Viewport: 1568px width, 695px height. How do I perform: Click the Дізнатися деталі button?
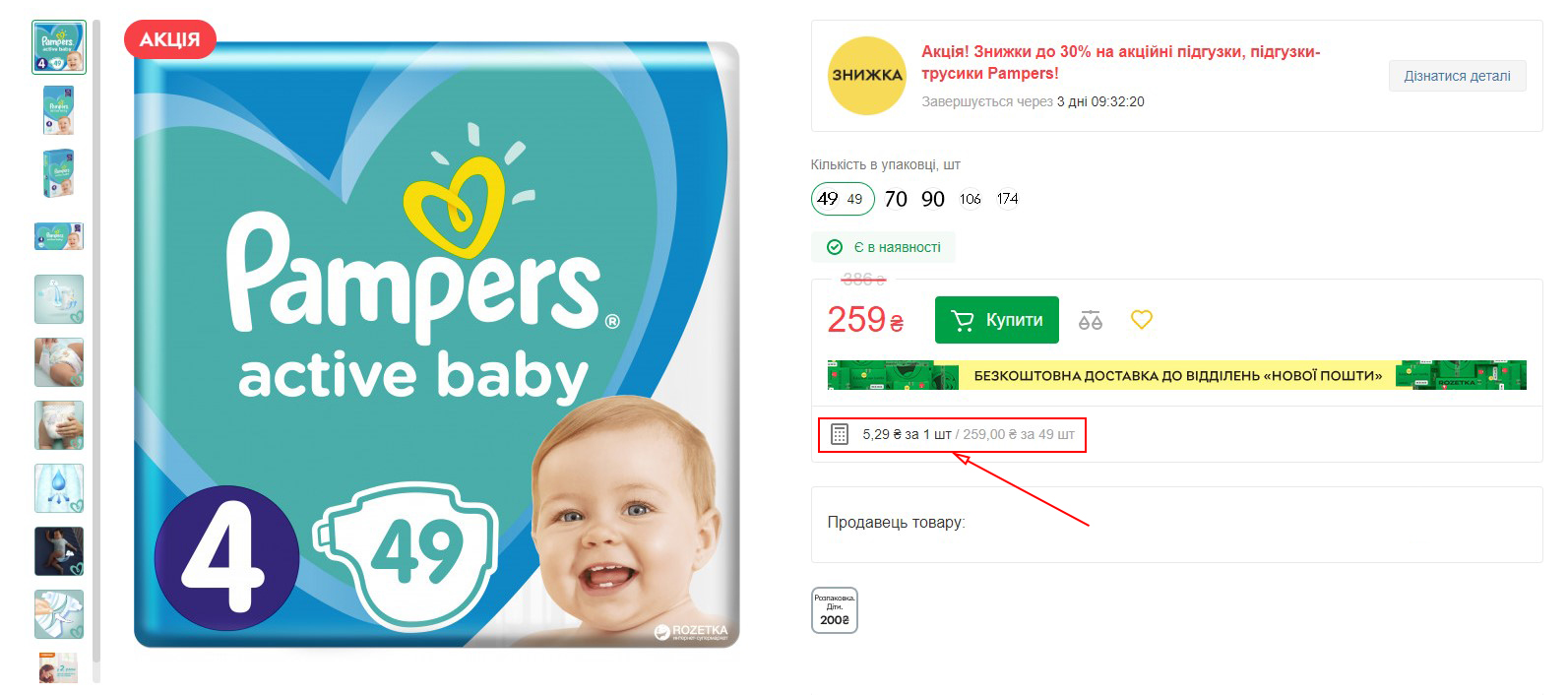1458,76
